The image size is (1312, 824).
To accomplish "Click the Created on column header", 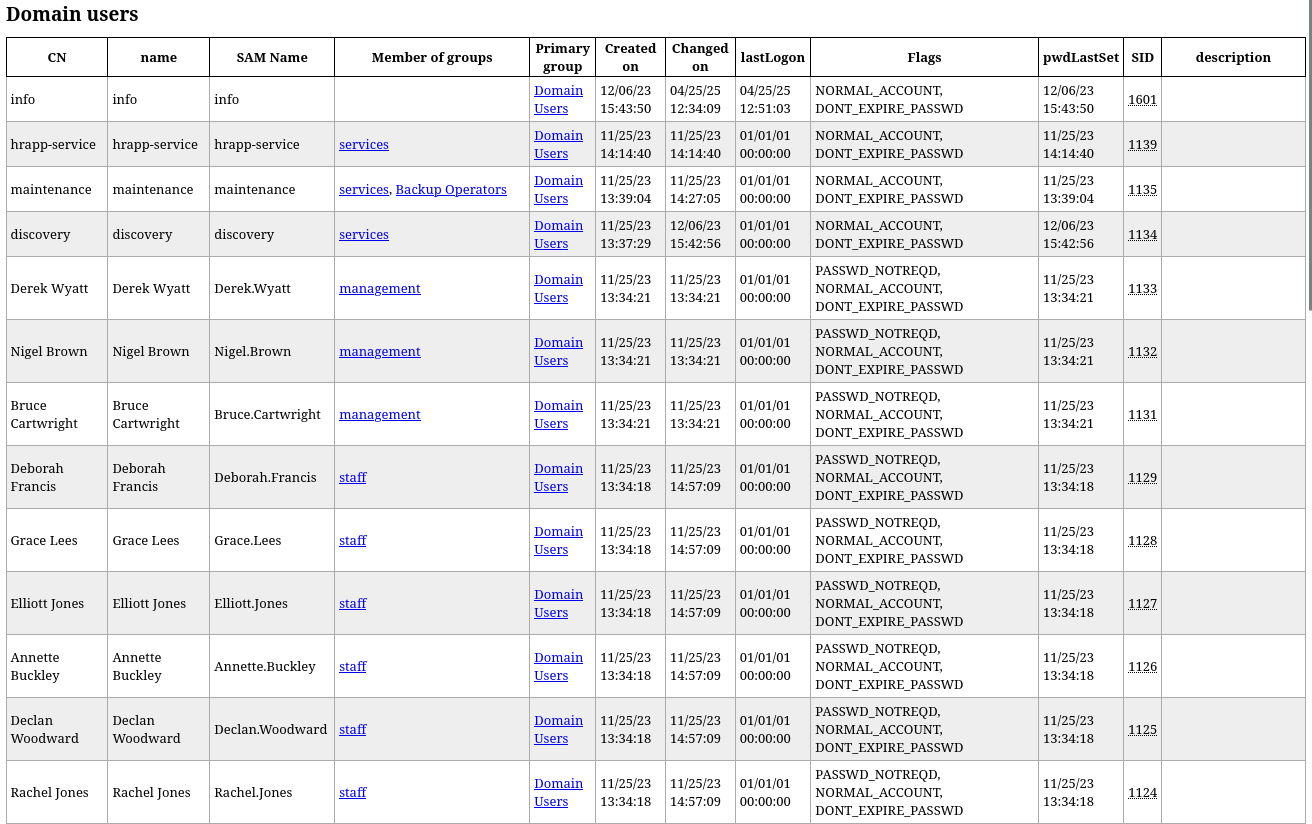I will pos(630,57).
